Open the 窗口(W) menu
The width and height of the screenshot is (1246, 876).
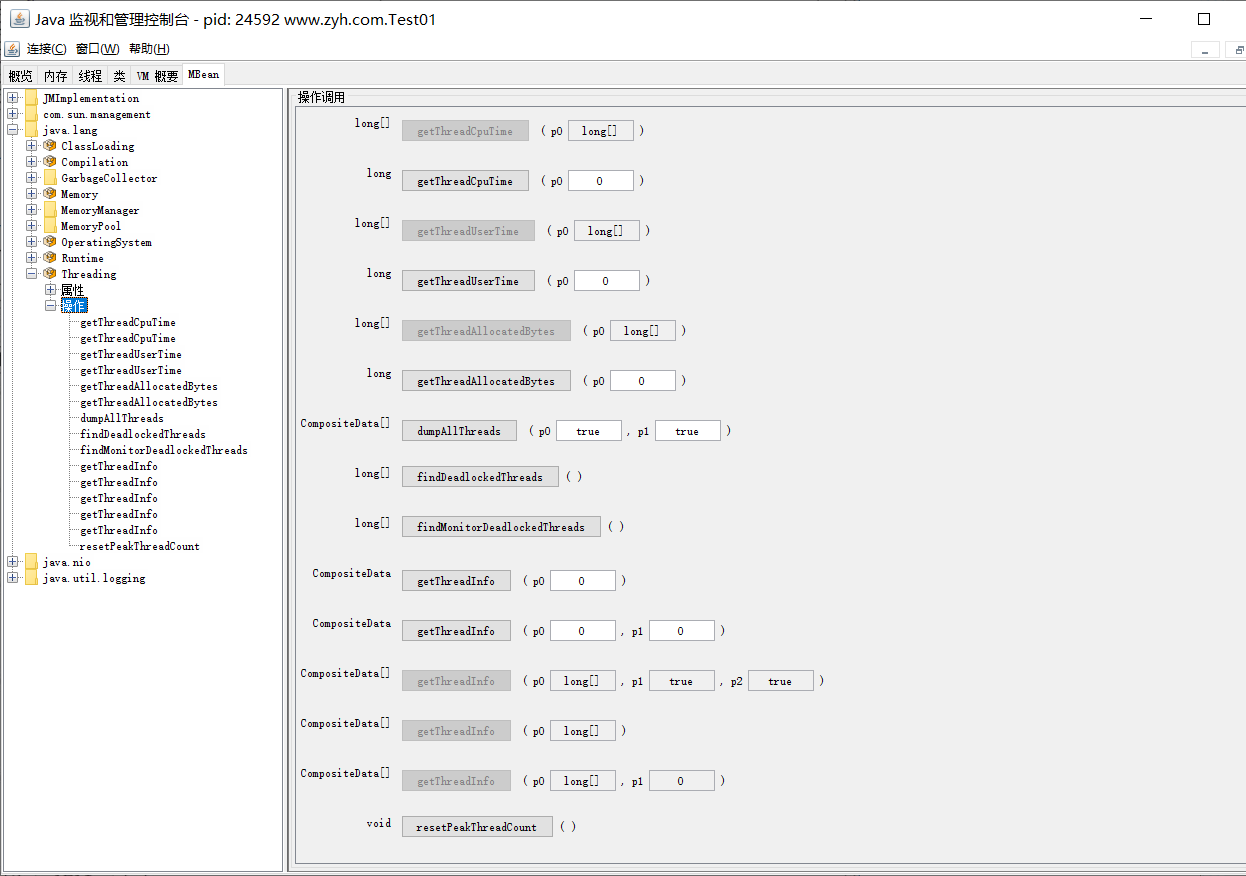(x=97, y=49)
